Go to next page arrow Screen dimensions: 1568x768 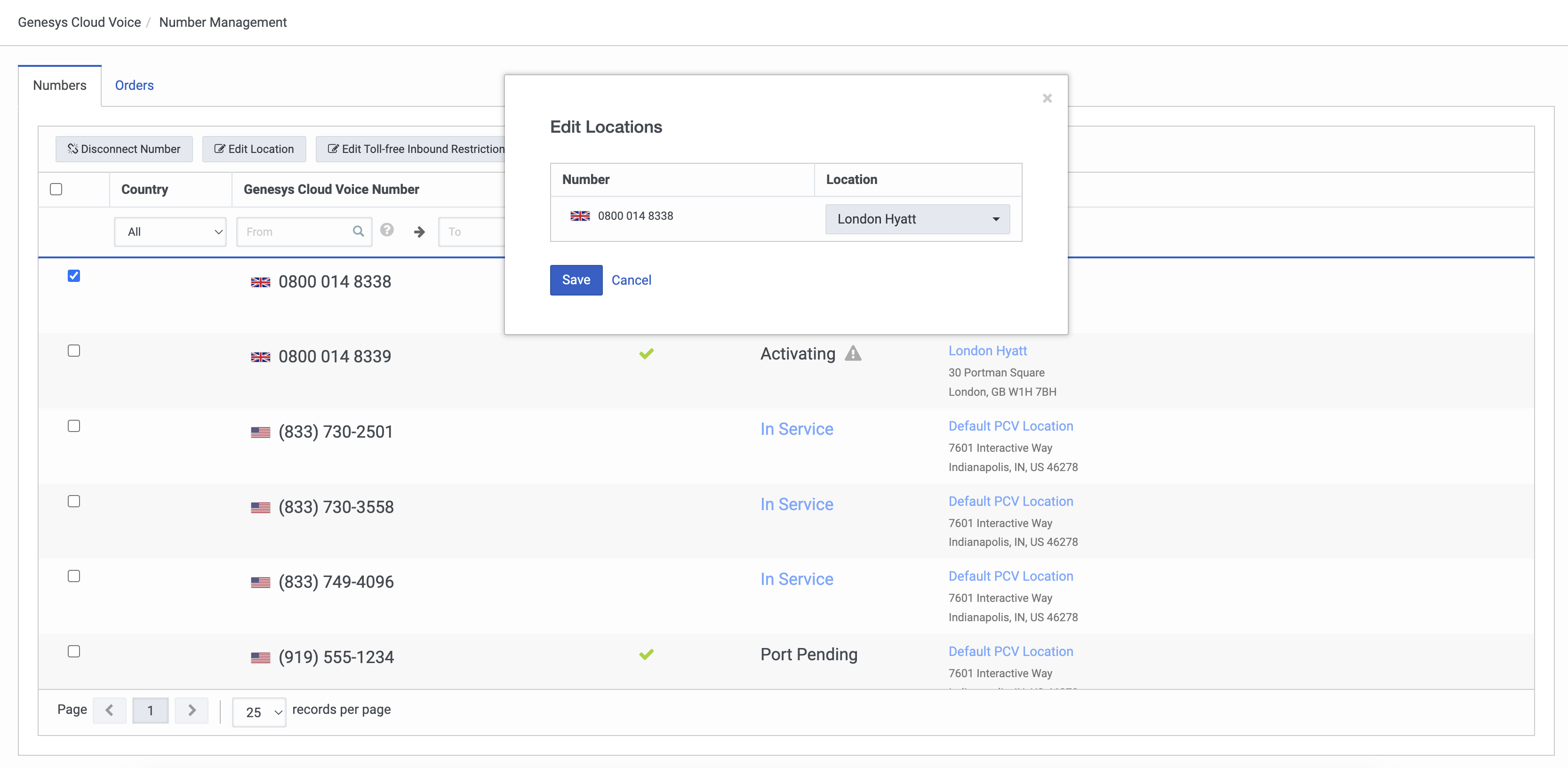coord(191,710)
